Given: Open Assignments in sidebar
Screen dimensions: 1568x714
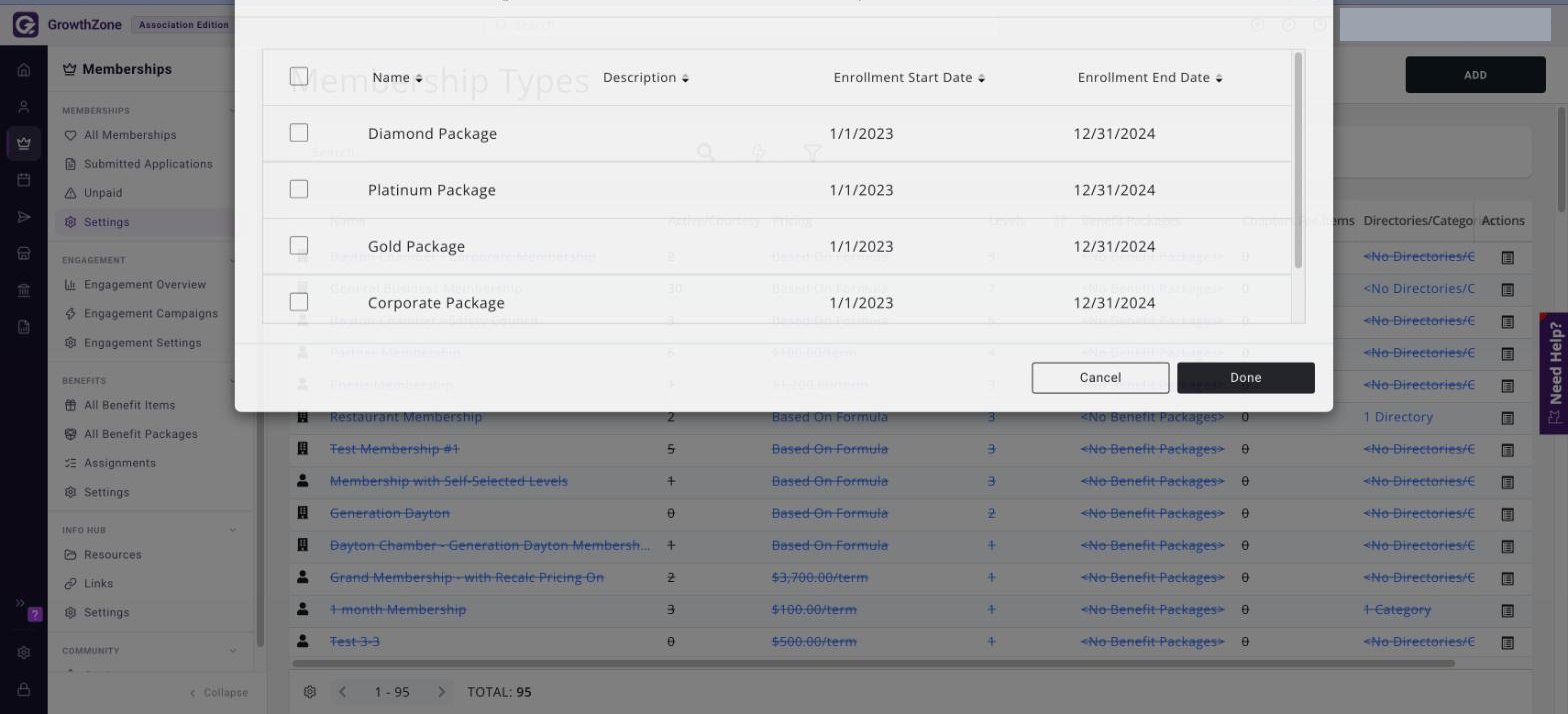Looking at the screenshot, I should pyautogui.click(x=120, y=463).
